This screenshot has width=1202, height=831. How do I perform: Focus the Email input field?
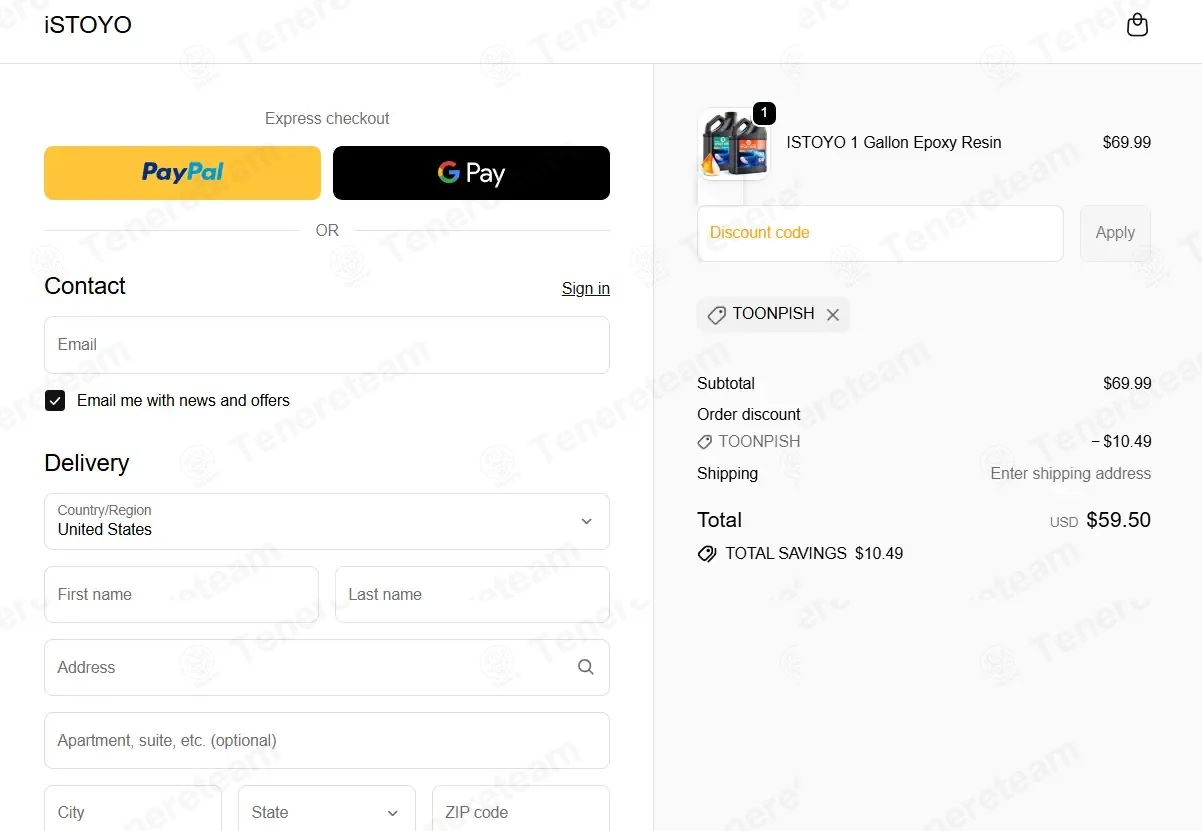click(327, 345)
